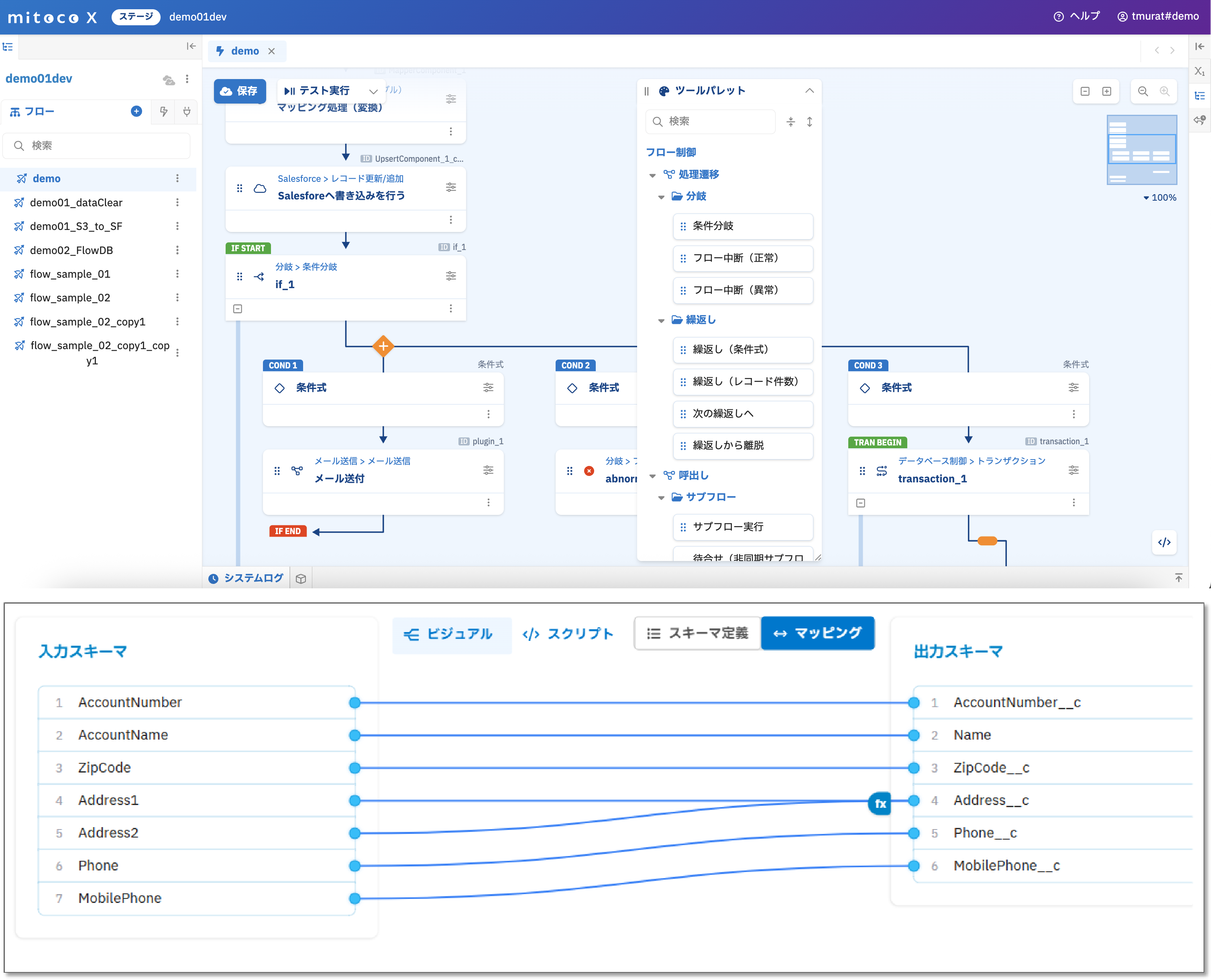Select サブフロー実行 palette item
The image size is (1214, 980).
(x=743, y=527)
